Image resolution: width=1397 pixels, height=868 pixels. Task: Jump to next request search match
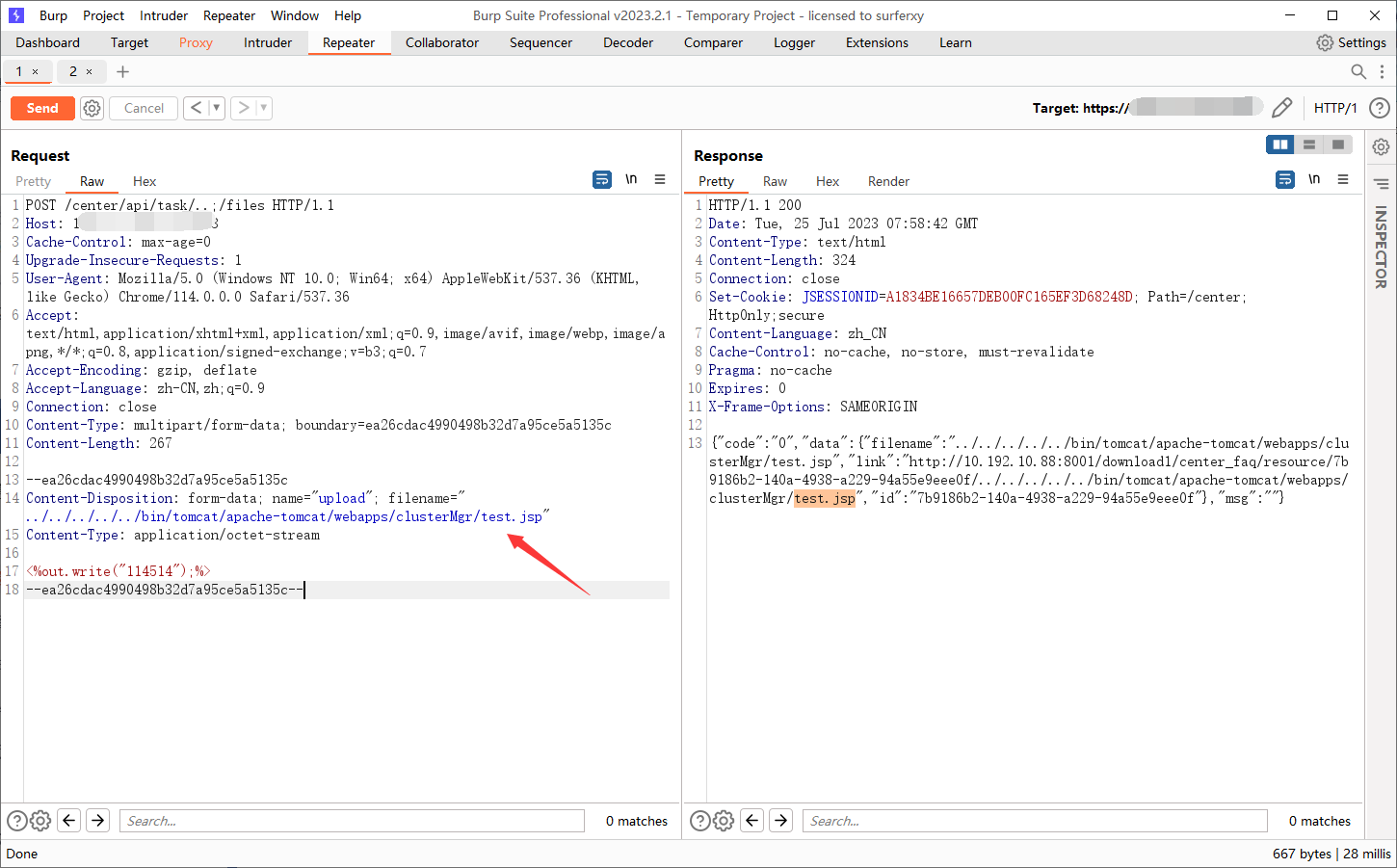[x=98, y=821]
